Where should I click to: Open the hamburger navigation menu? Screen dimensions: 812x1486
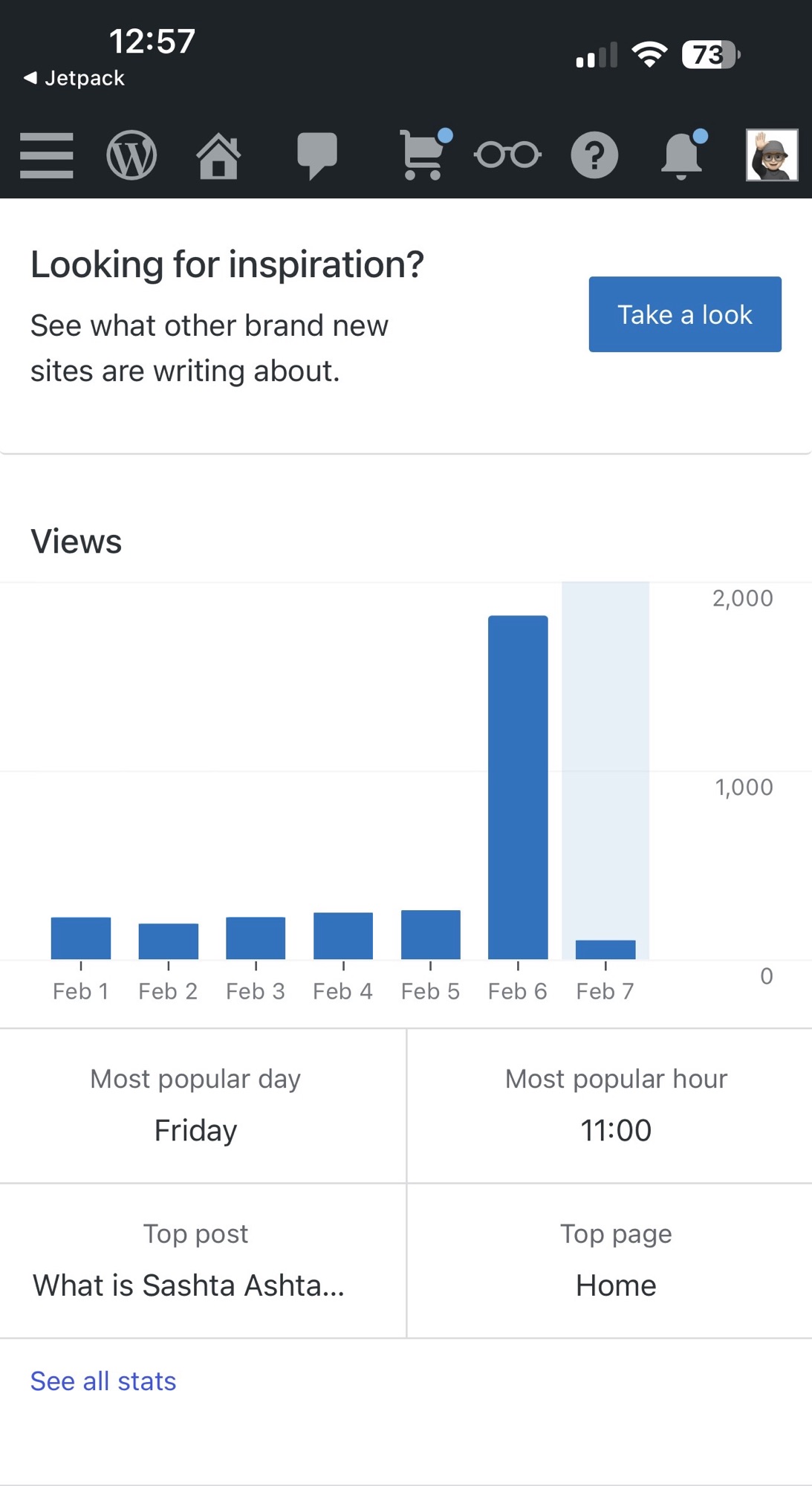(46, 155)
